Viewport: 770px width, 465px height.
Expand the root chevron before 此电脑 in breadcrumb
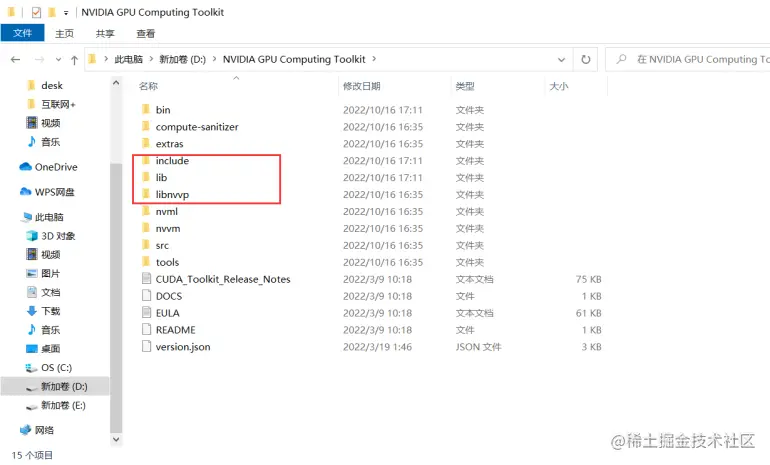[x=106, y=59]
